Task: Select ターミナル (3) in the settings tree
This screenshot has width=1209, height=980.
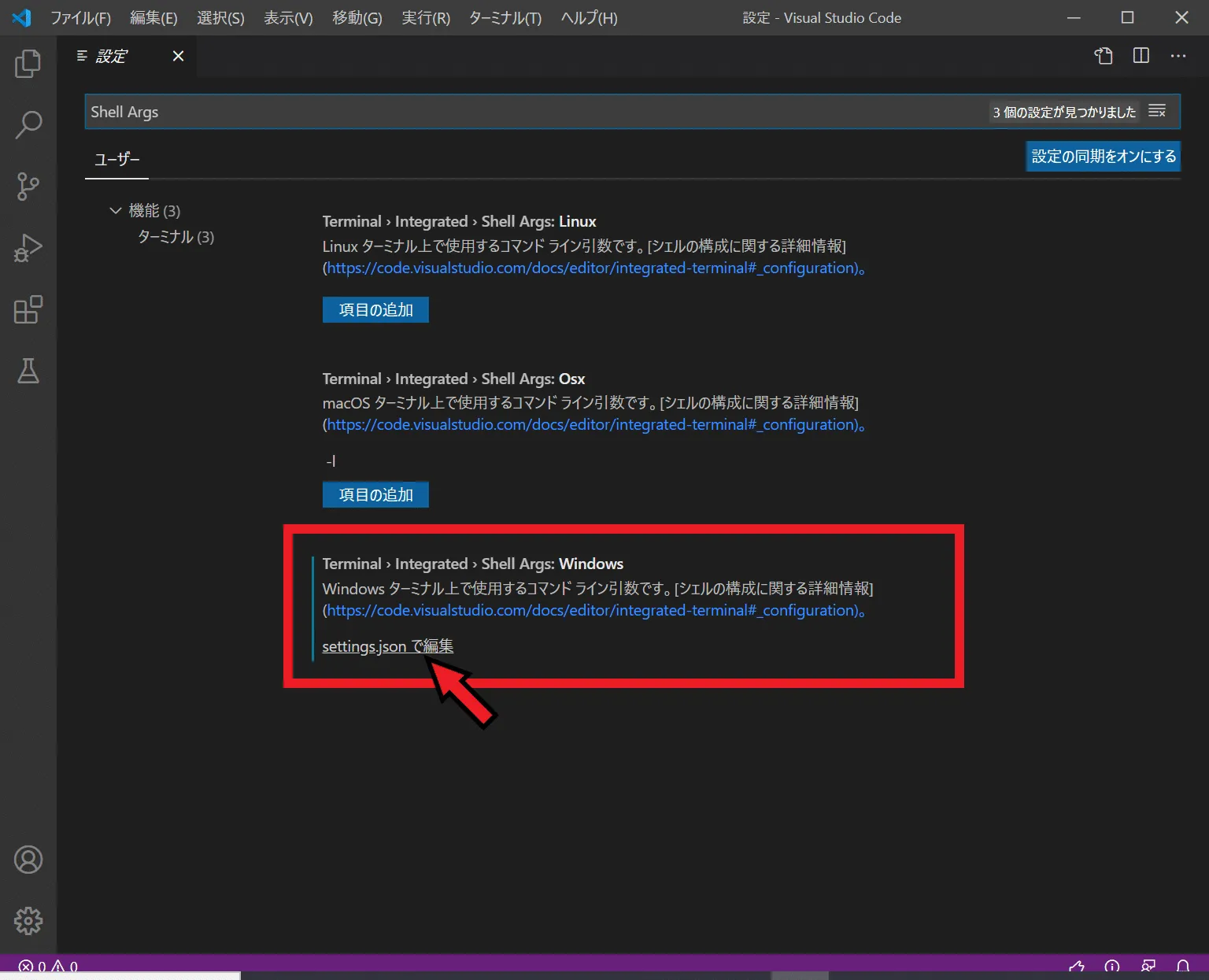Action: pos(176,236)
